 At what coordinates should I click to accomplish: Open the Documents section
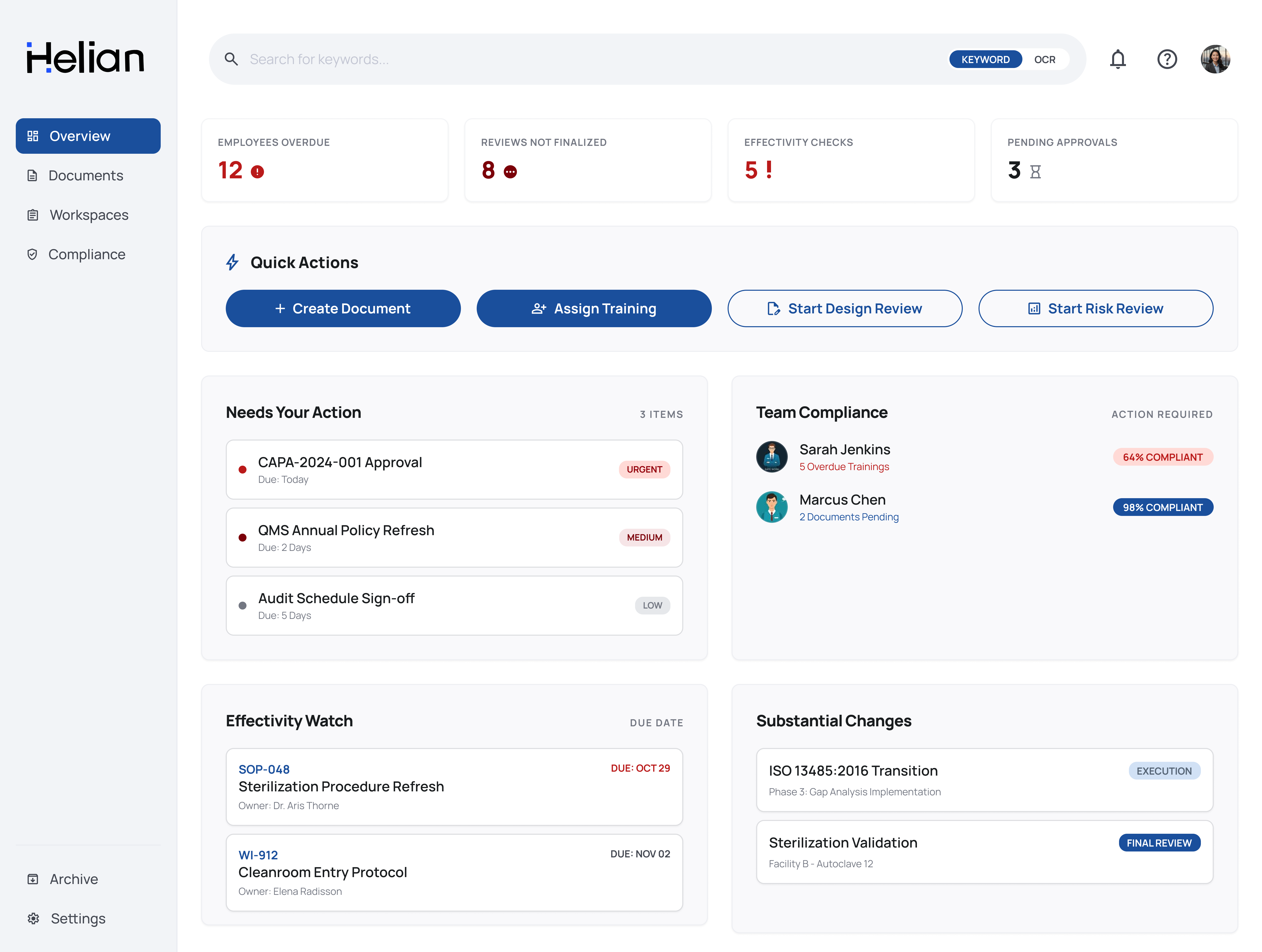click(88, 175)
